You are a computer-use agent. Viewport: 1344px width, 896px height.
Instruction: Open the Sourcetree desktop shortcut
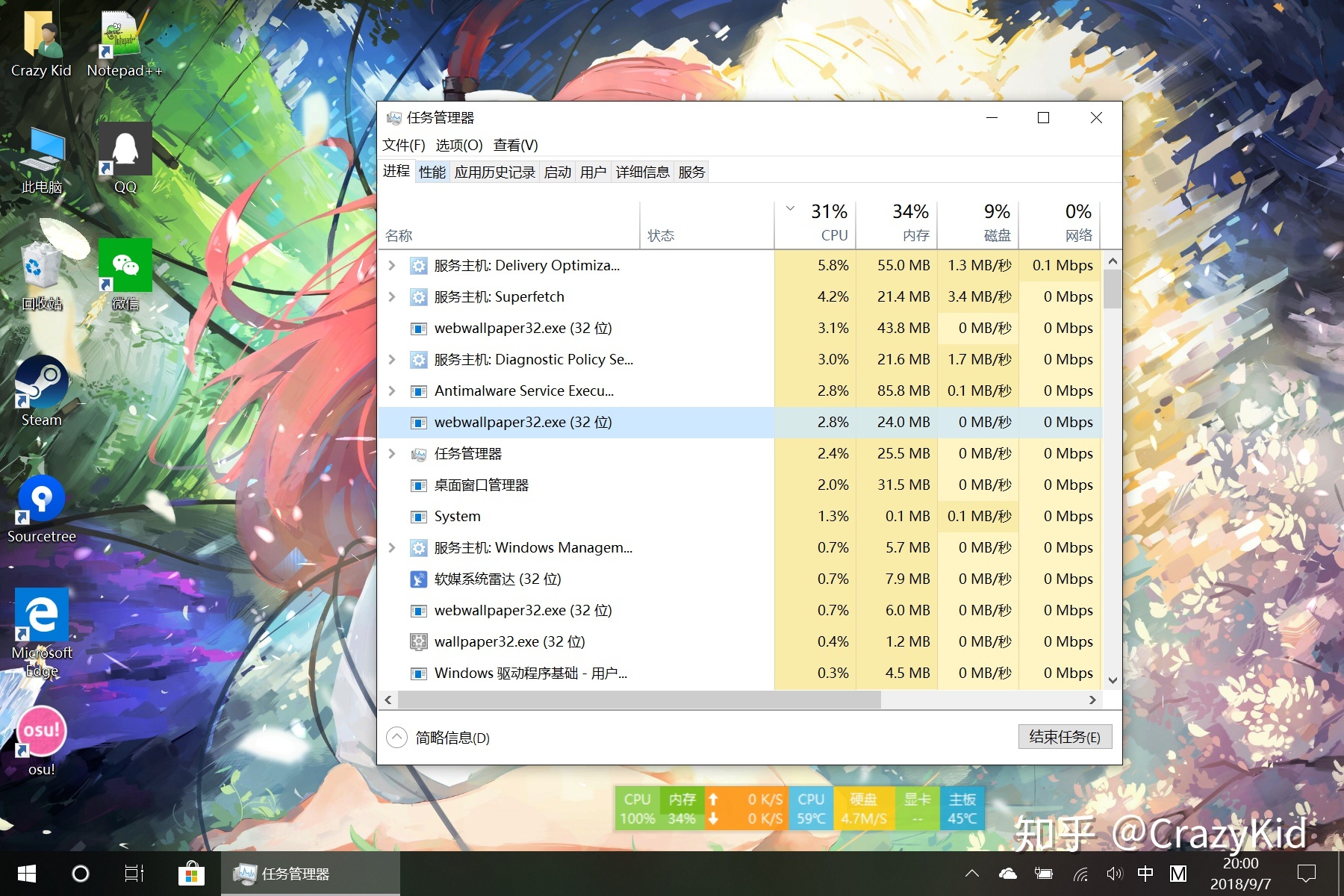click(x=41, y=500)
